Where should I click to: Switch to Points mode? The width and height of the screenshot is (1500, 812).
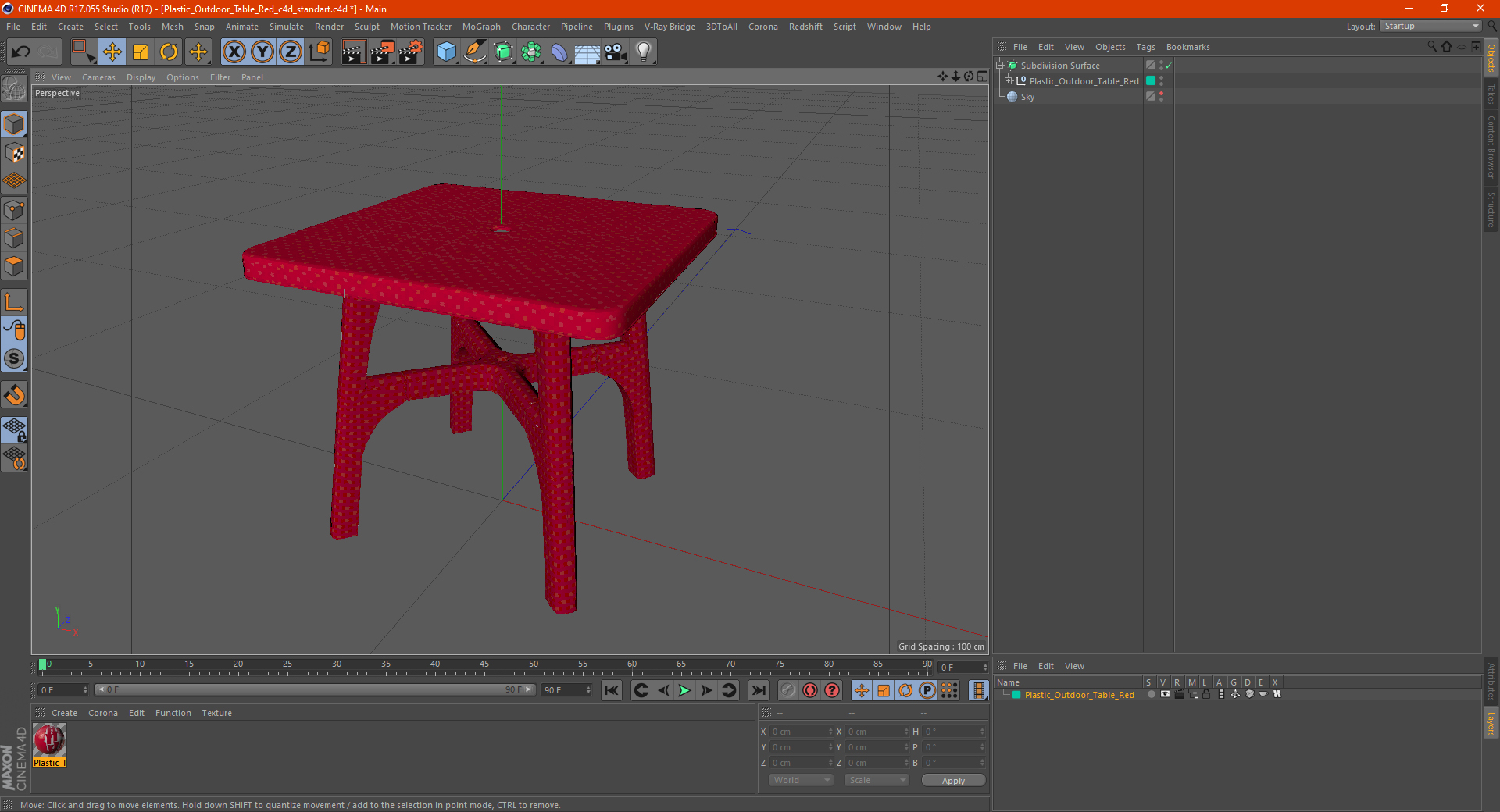click(14, 210)
